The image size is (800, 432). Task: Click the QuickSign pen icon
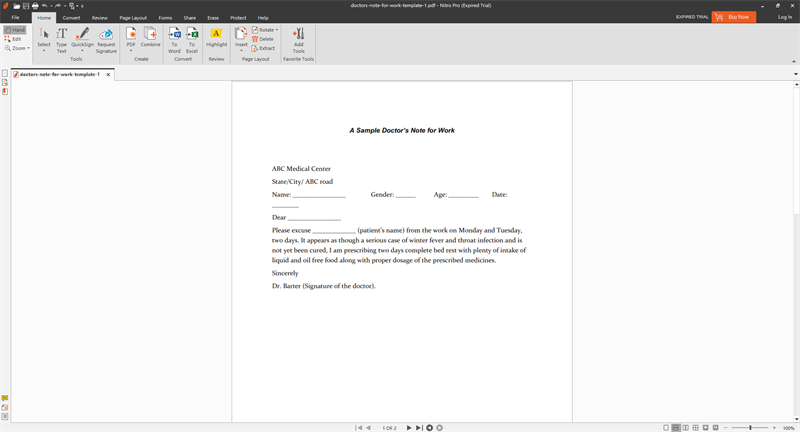click(x=82, y=34)
